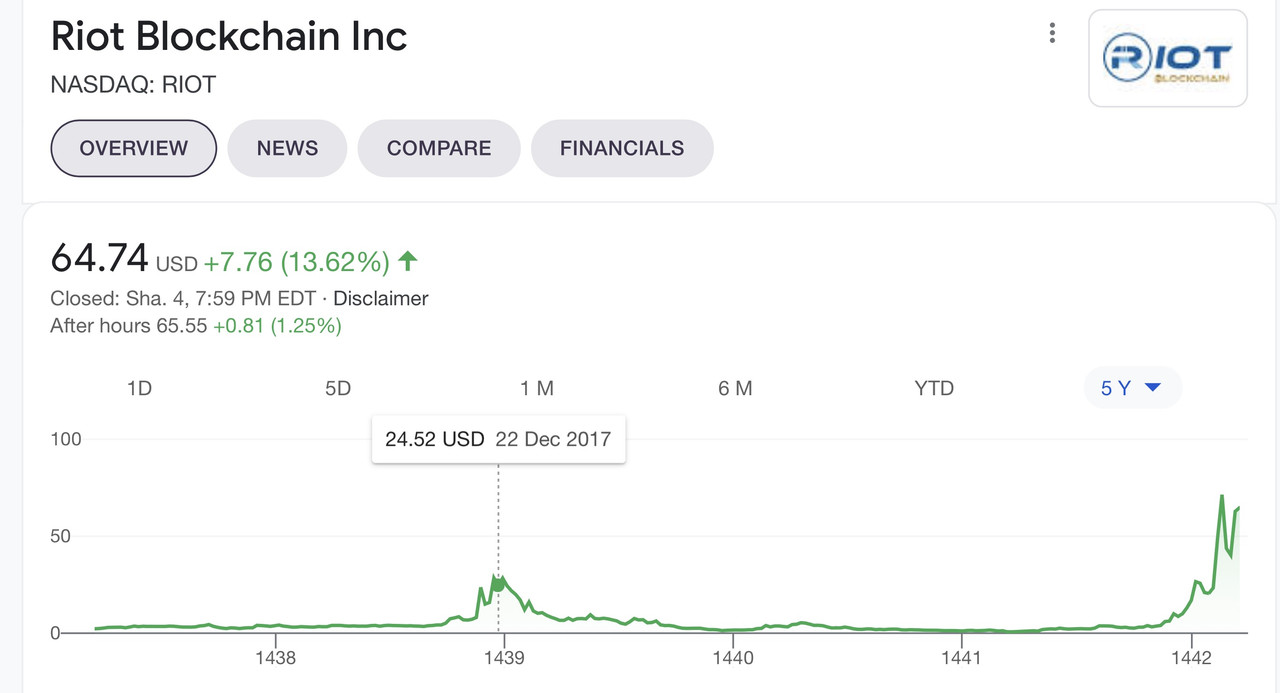Open the Disclaimer link
This screenshot has width=1280, height=693.
380,298
